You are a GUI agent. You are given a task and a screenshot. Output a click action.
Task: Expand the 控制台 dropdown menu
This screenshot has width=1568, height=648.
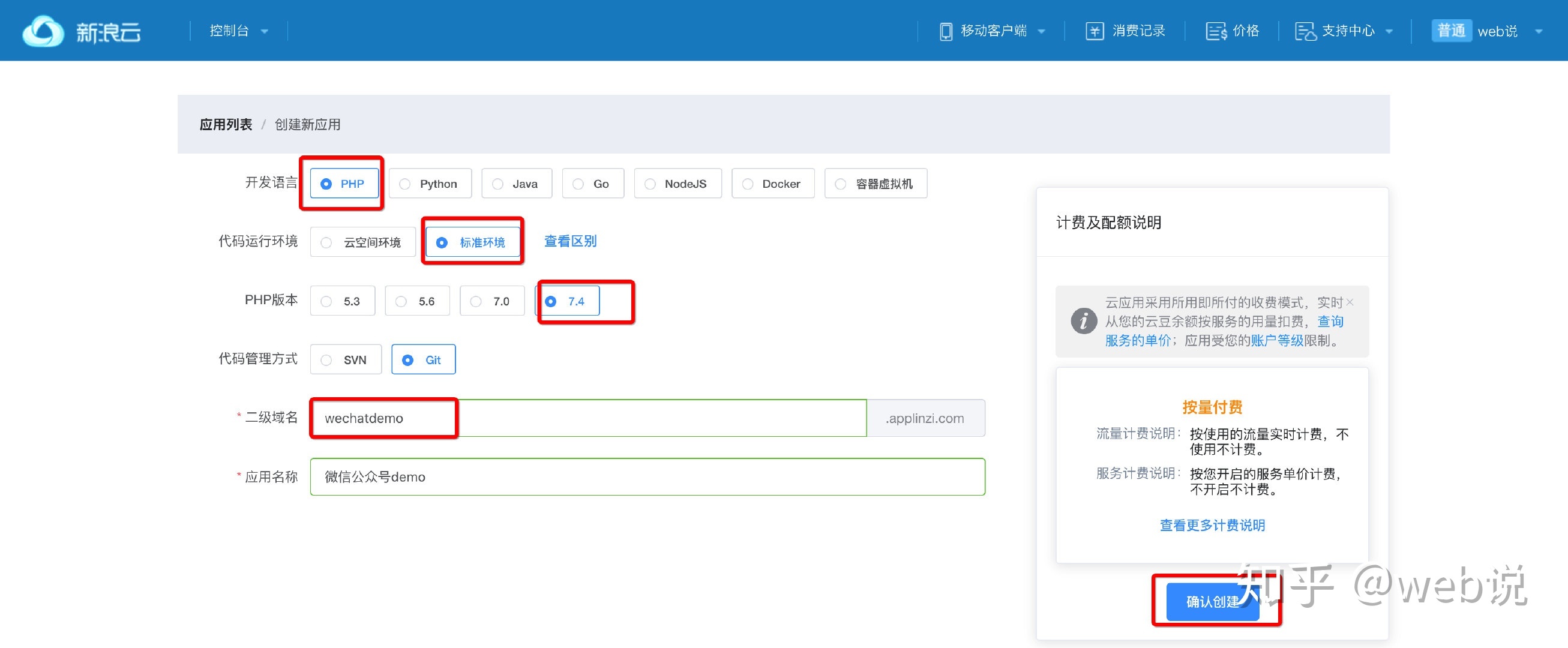[x=239, y=31]
